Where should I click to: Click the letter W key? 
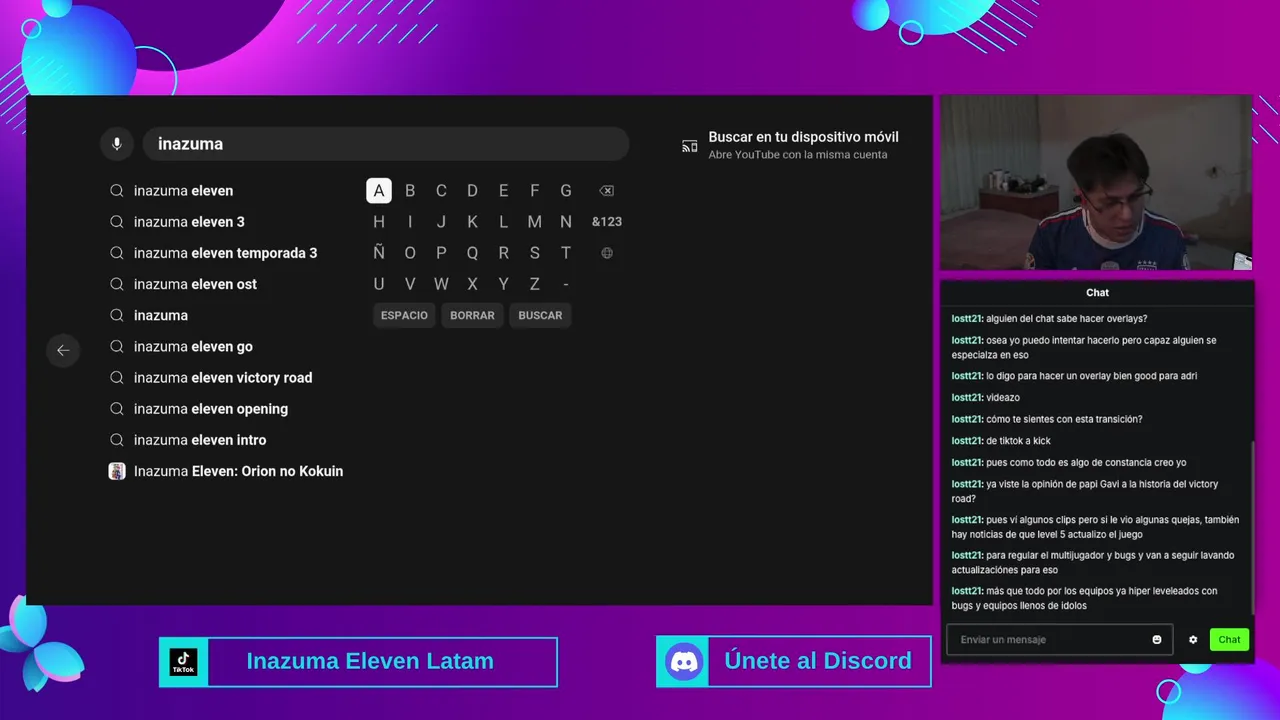coord(441,284)
